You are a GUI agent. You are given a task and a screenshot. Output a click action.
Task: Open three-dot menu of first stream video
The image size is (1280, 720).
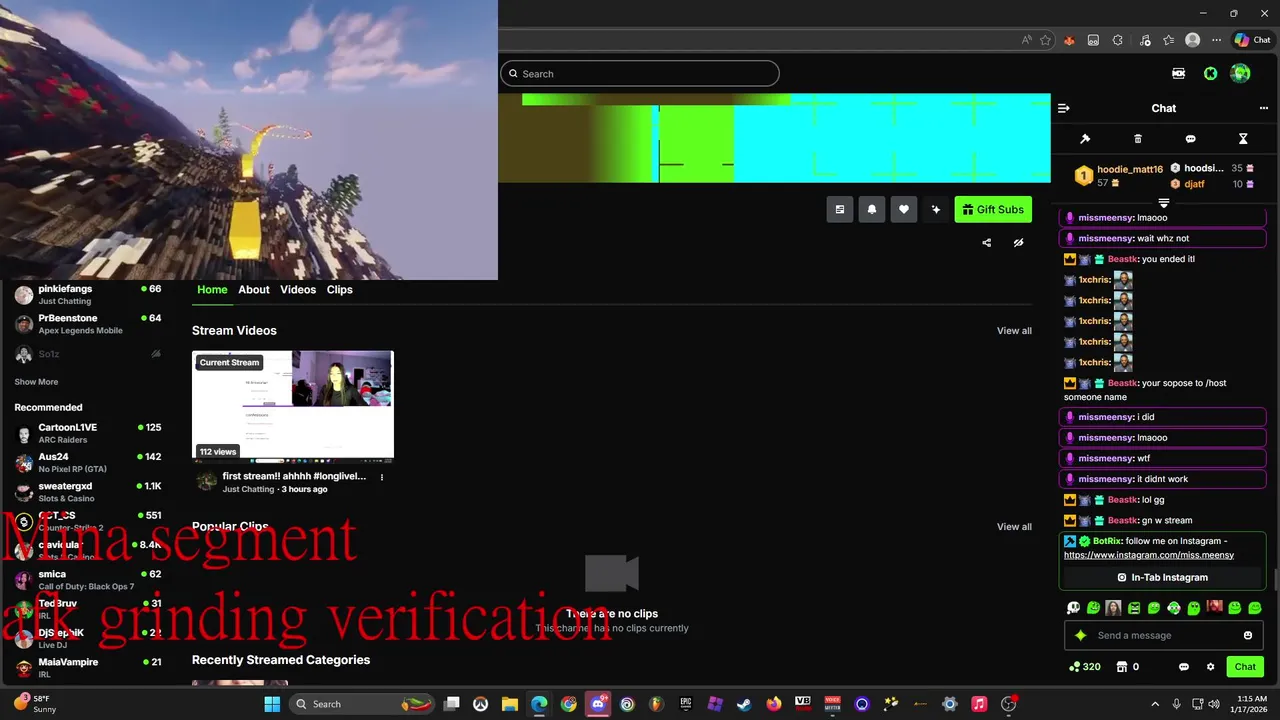(x=381, y=477)
